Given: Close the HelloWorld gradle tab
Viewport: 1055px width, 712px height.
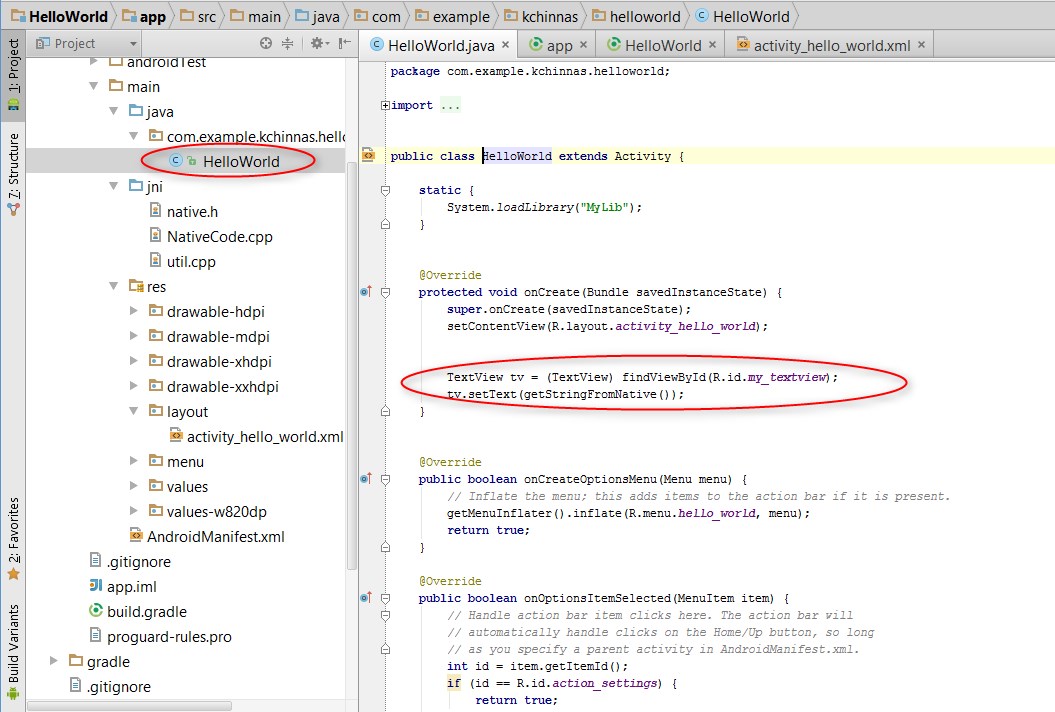Looking at the screenshot, I should 713,44.
